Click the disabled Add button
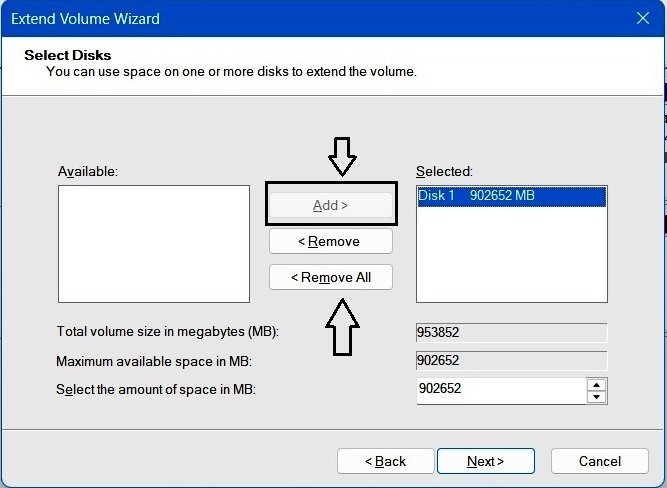Screen dimensions: 667x488 pyautogui.click(x=331, y=205)
